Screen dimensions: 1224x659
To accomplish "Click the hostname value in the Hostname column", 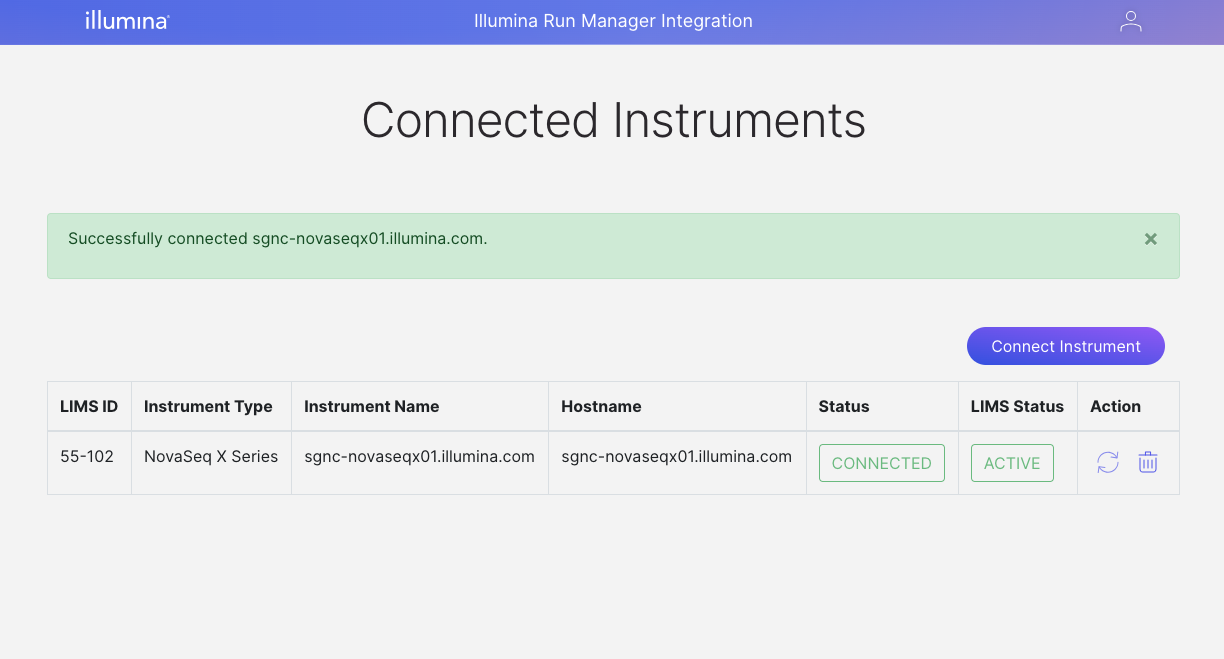I will coord(676,457).
